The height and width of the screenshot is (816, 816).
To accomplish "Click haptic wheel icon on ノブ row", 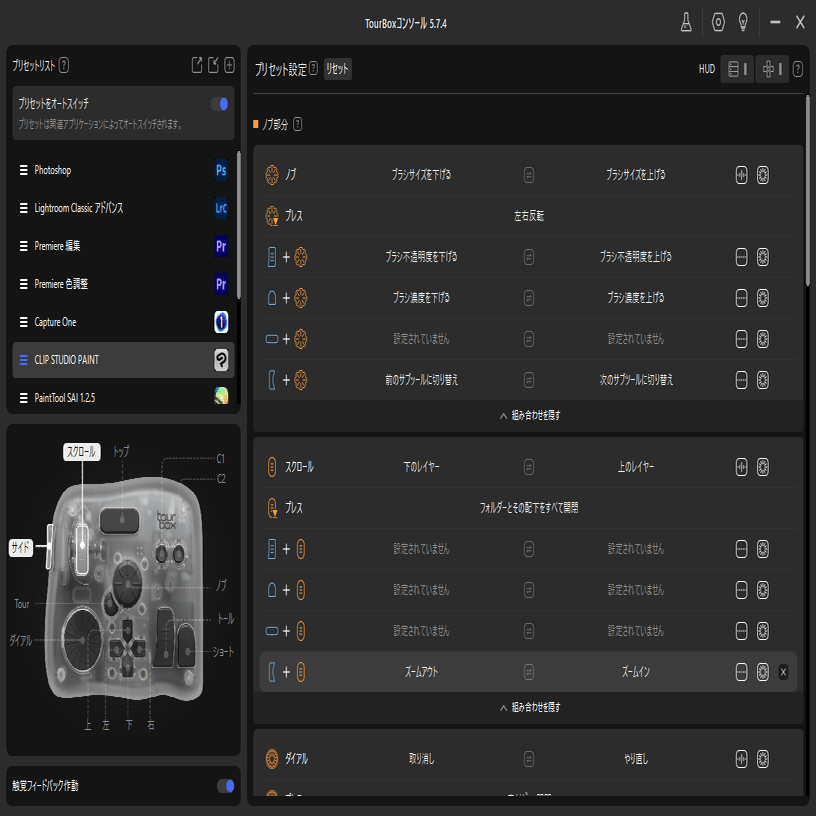I will click(762, 175).
